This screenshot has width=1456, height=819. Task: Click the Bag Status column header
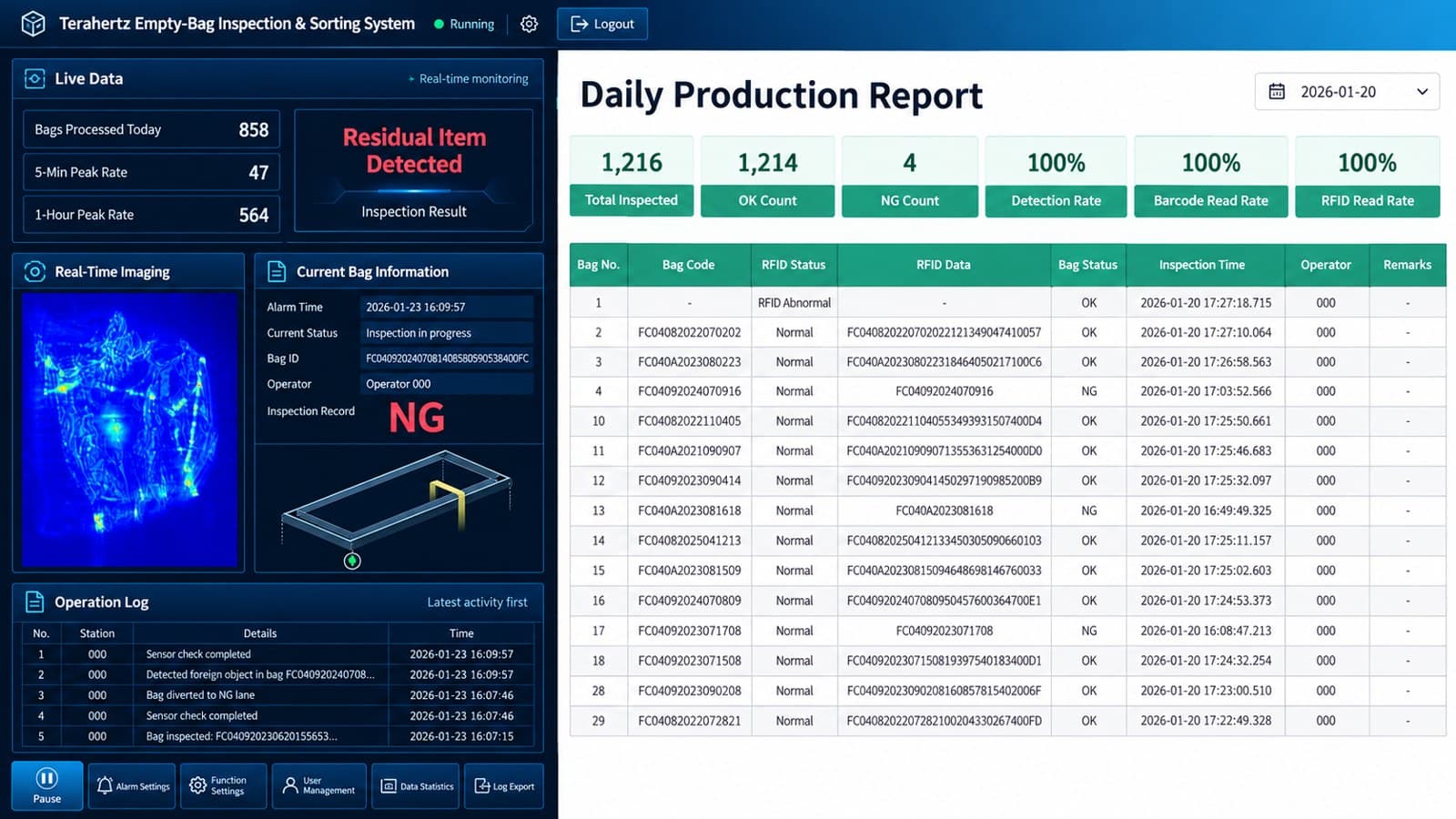coord(1087,265)
